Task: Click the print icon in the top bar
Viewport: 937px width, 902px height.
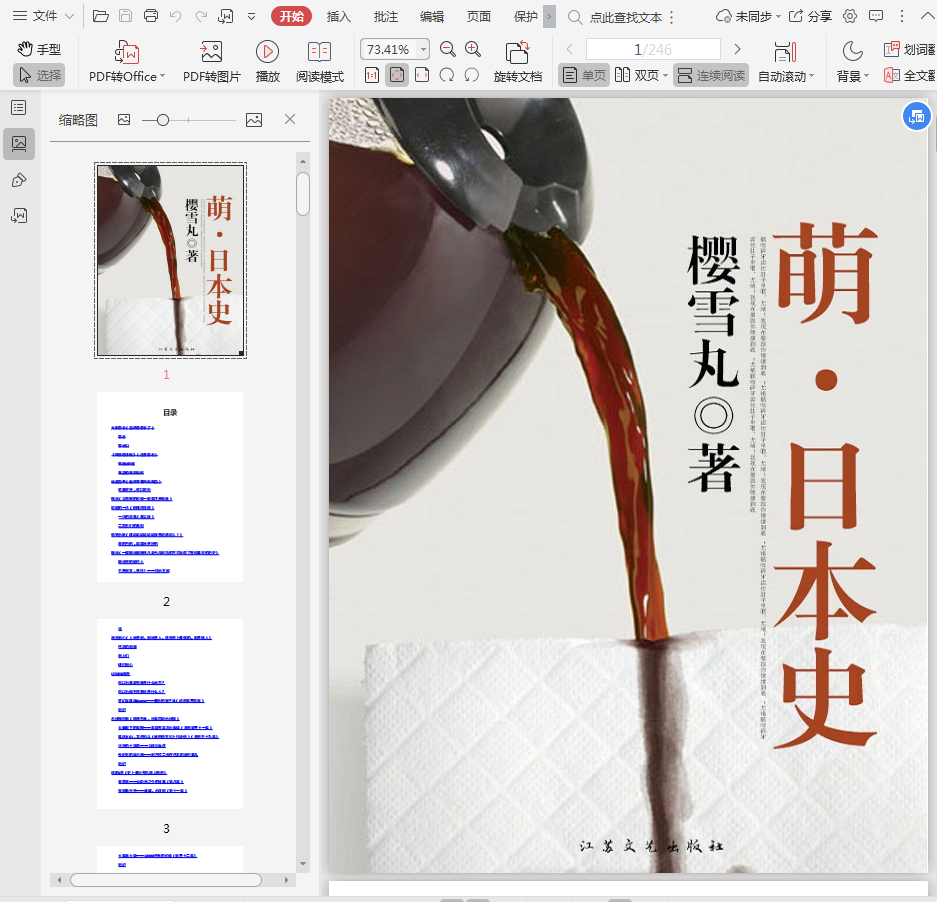Action: pyautogui.click(x=151, y=16)
